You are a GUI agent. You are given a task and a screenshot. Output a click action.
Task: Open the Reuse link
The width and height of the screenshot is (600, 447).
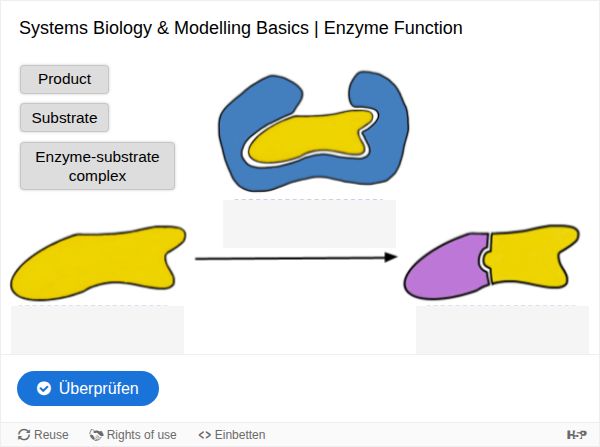pos(43,435)
